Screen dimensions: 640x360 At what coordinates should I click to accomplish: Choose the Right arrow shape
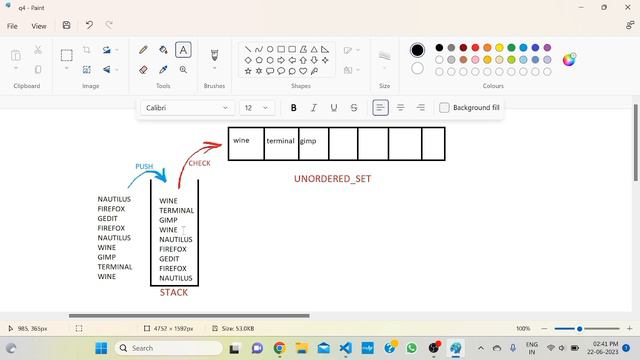(281, 60)
